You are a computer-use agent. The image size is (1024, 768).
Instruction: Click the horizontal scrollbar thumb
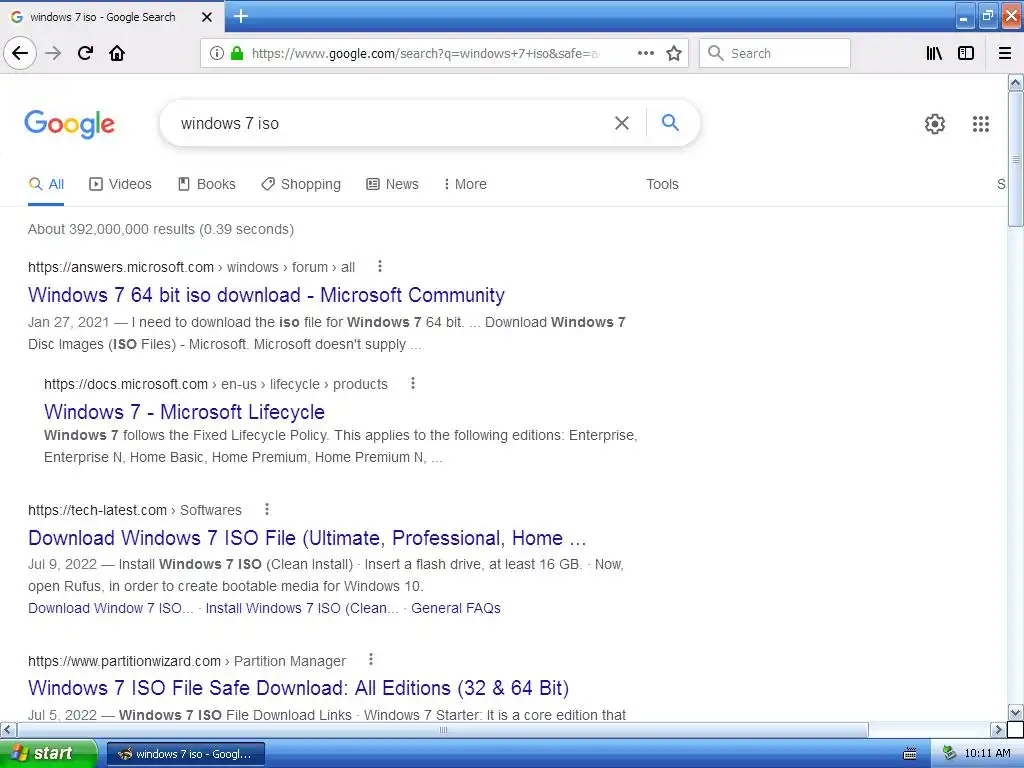pos(443,729)
